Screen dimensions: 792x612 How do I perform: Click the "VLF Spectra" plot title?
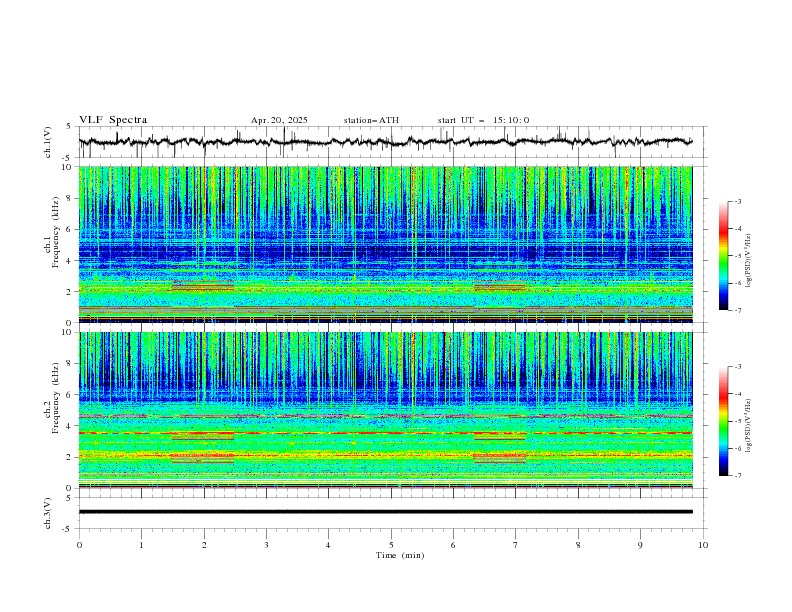113,120
